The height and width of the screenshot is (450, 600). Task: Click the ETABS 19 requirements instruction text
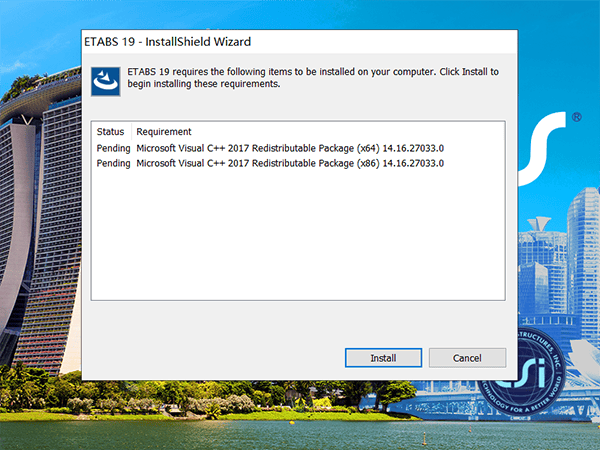pos(312,79)
